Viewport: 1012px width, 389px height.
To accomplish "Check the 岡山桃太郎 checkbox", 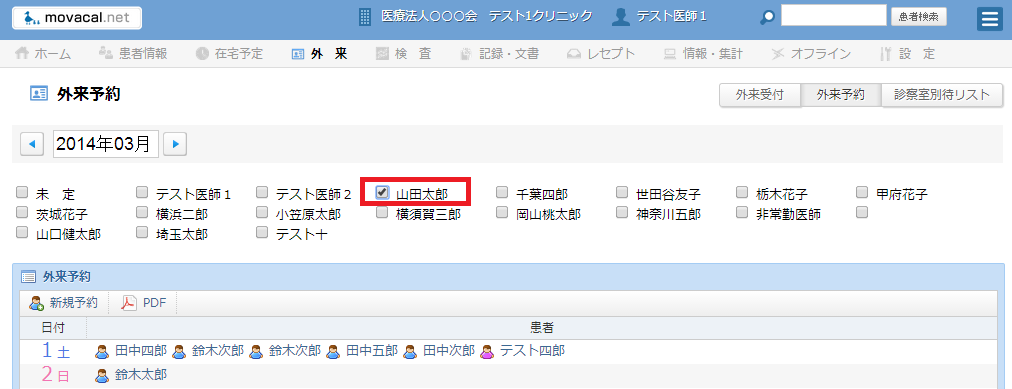I will click(x=502, y=212).
